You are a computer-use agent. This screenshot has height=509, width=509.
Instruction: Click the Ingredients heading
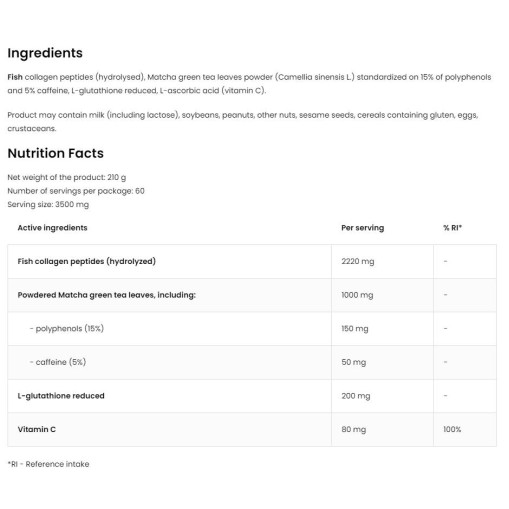click(x=45, y=53)
